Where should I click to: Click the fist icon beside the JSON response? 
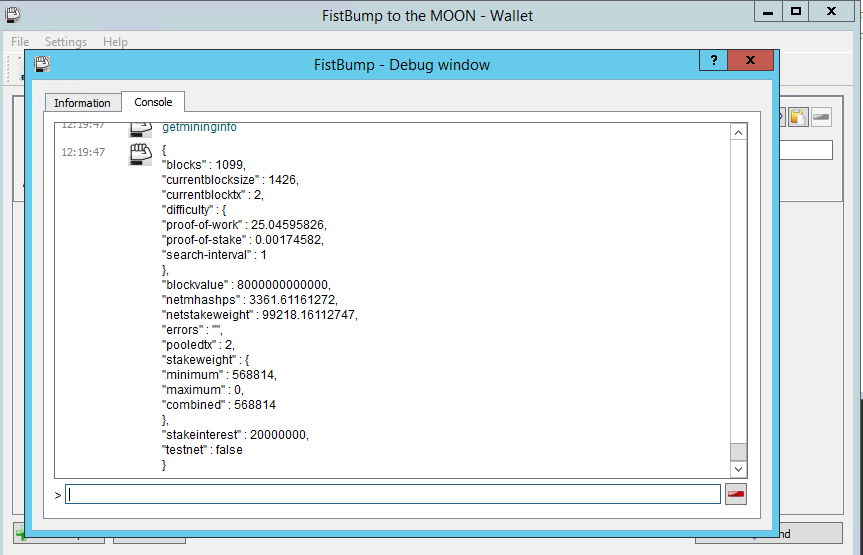tap(140, 154)
